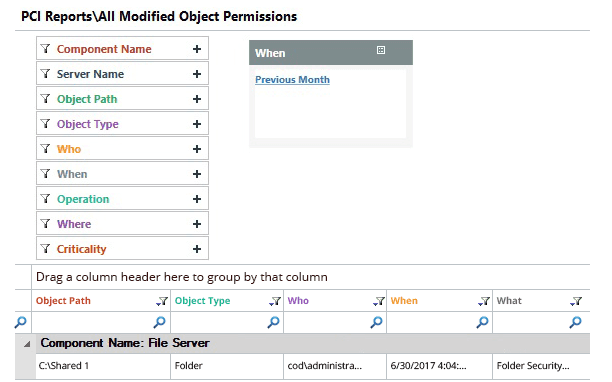
Task: Click the small square icon in When panel header
Action: 381,50
